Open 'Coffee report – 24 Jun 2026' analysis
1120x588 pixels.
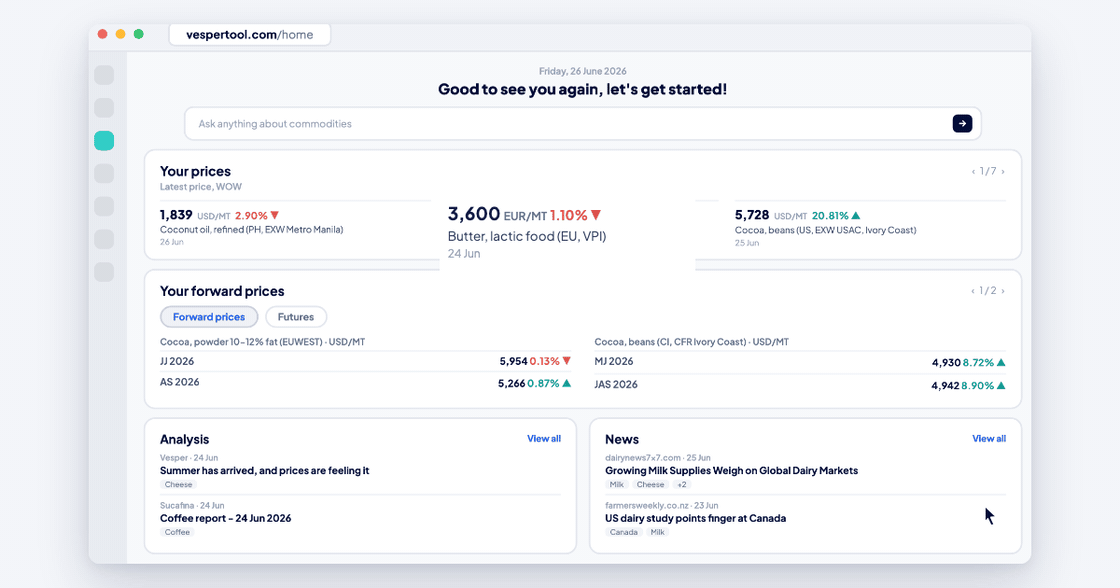[x=226, y=519]
